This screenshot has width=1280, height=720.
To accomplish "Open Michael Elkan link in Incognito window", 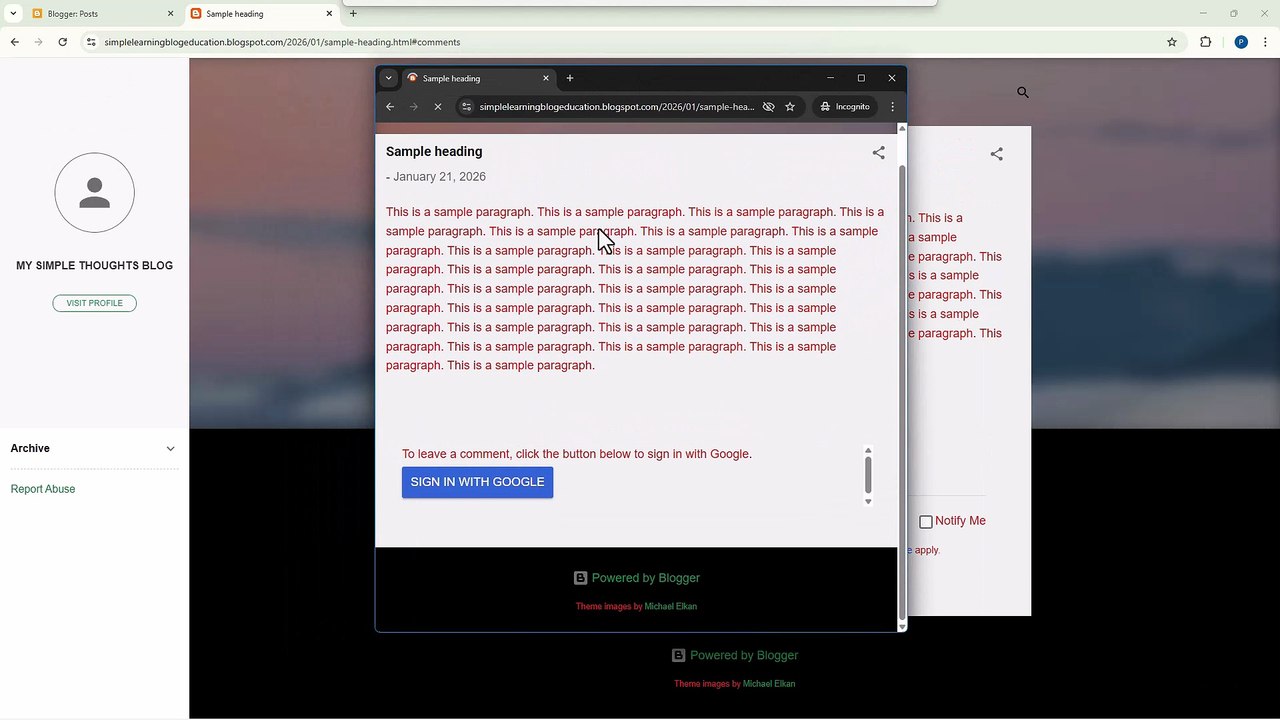I will 671,606.
